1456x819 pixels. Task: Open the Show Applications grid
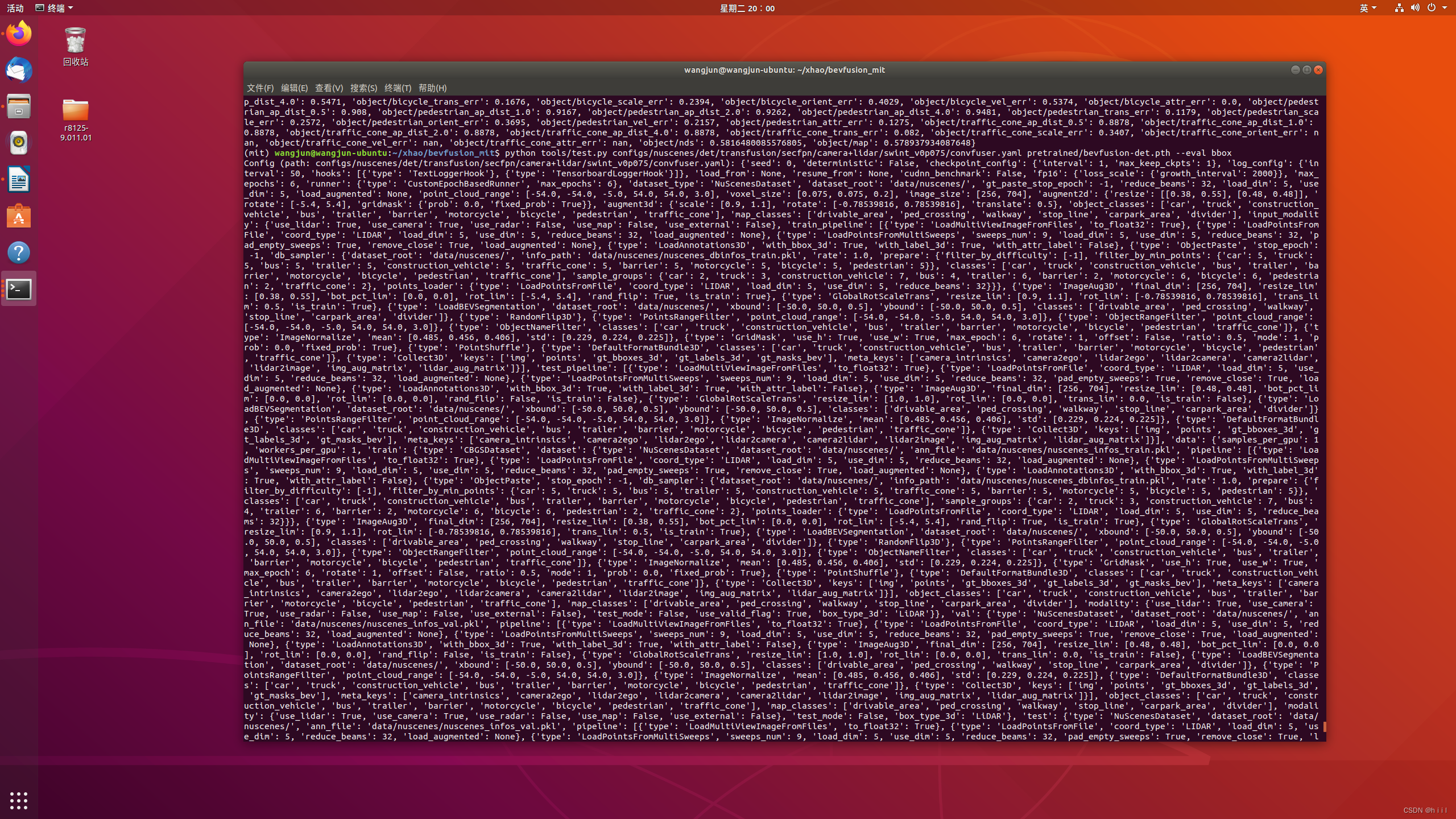(x=19, y=800)
